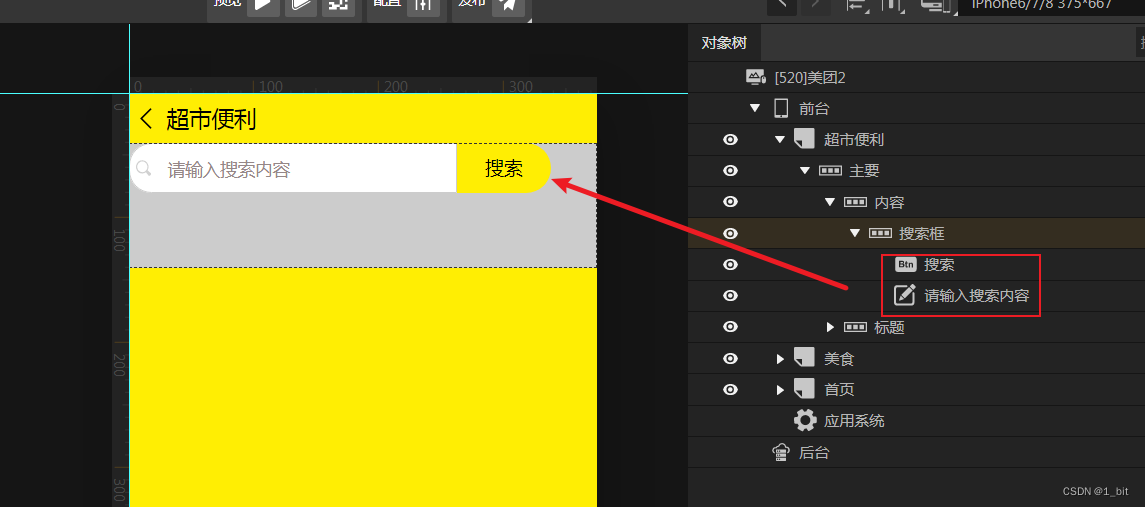Screen dimensions: 1145x507
Task: Toggle visibility of the 标题 row
Action: [730, 327]
